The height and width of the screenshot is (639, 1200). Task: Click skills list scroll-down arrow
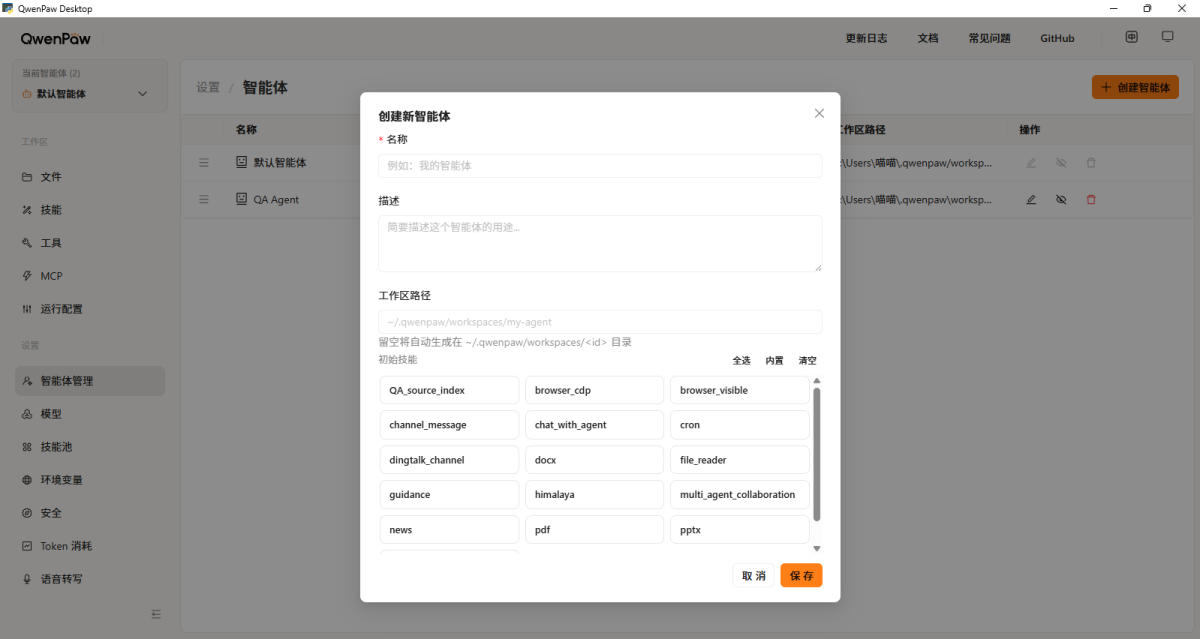pyautogui.click(x=816, y=549)
